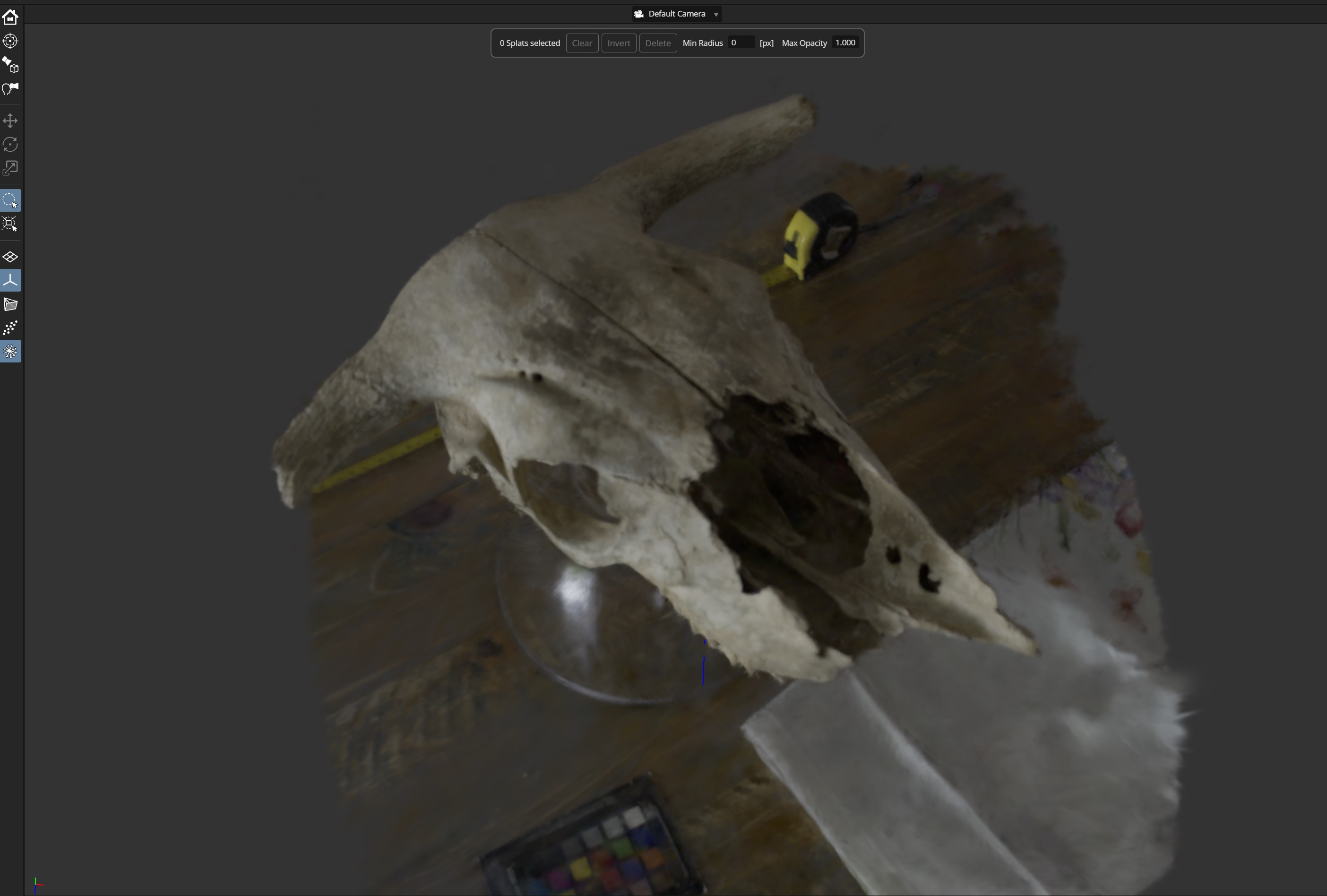
Task: Toggle the coordinate axes display
Action: (x=10, y=280)
